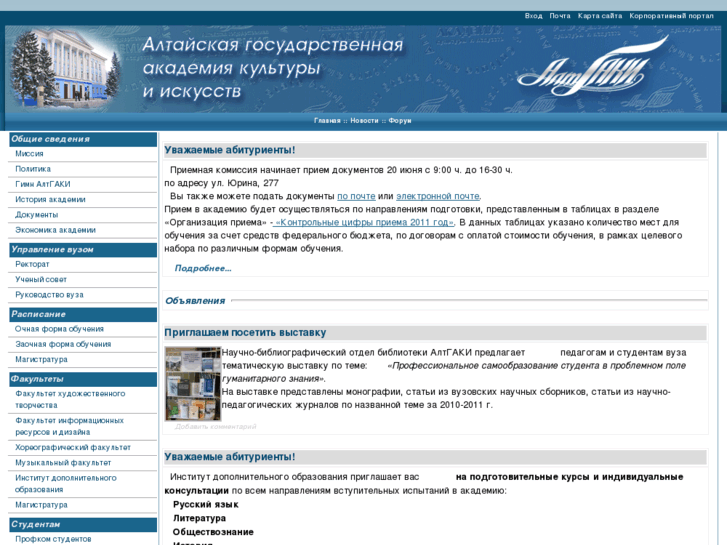Click the Объявления heading

195,301
